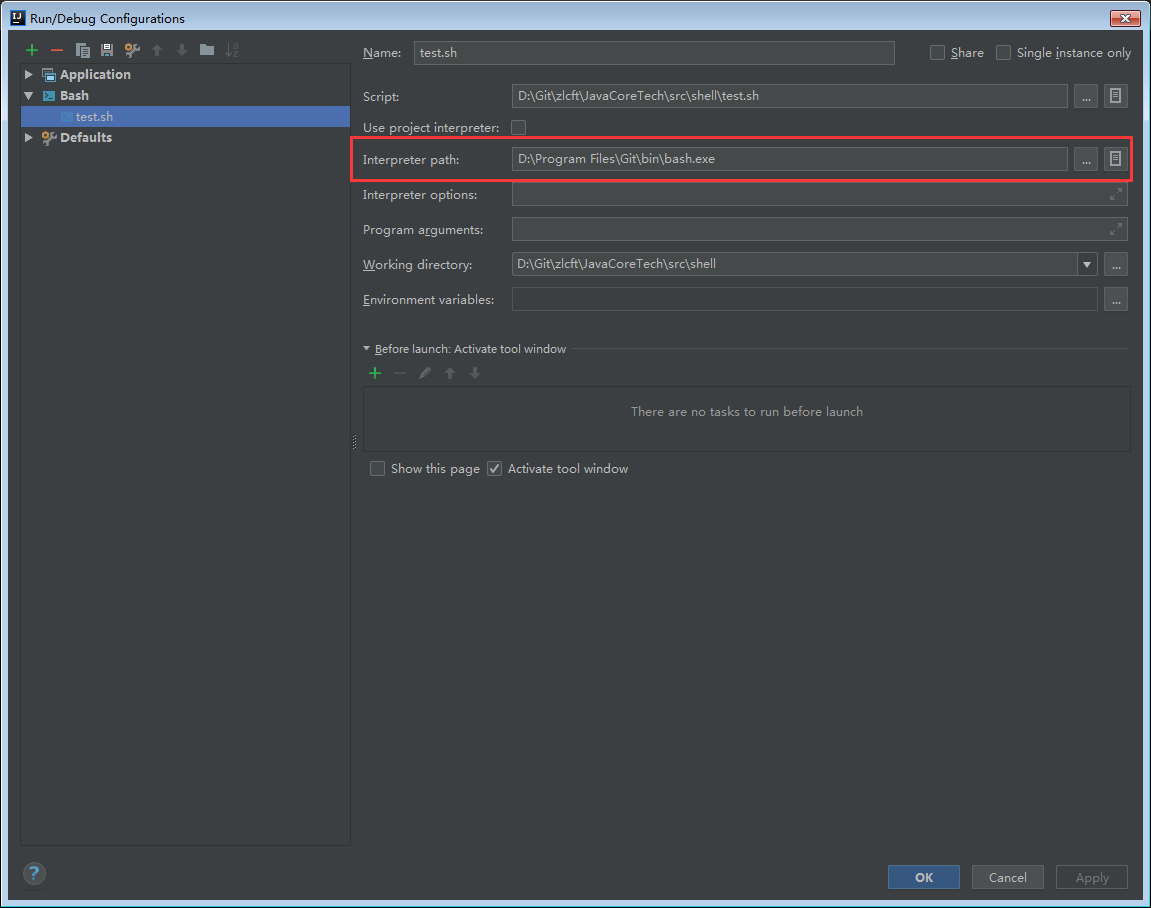This screenshot has width=1151, height=908.
Task: Open Edit Defaults with the wrench icon
Action: [131, 50]
